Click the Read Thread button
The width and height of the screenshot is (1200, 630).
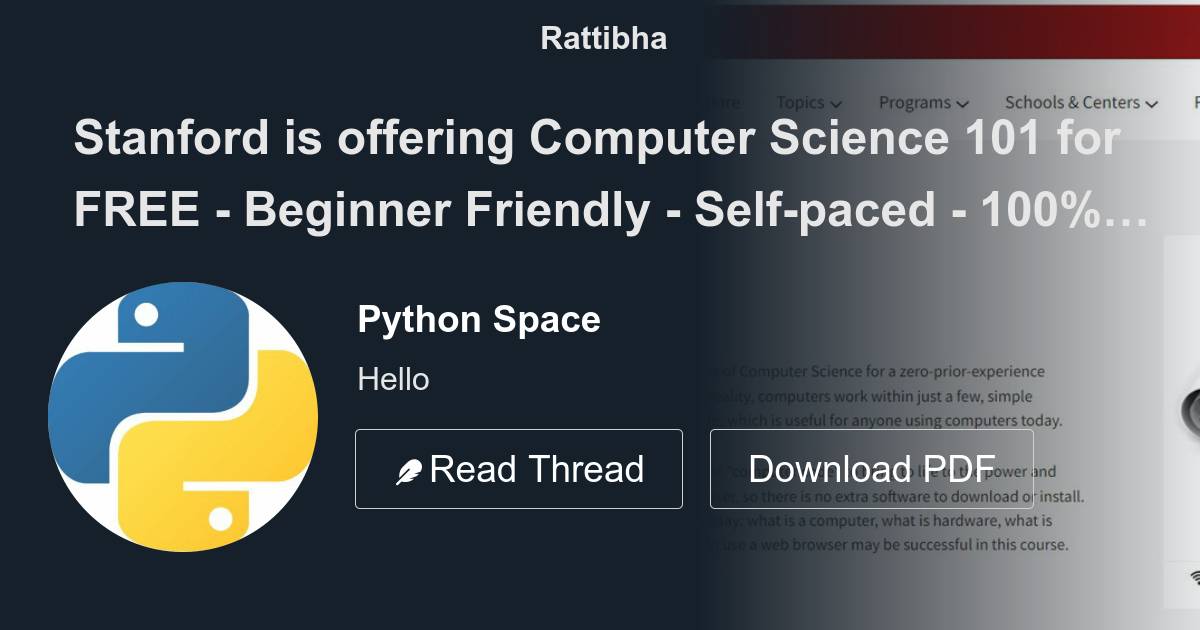pos(518,468)
